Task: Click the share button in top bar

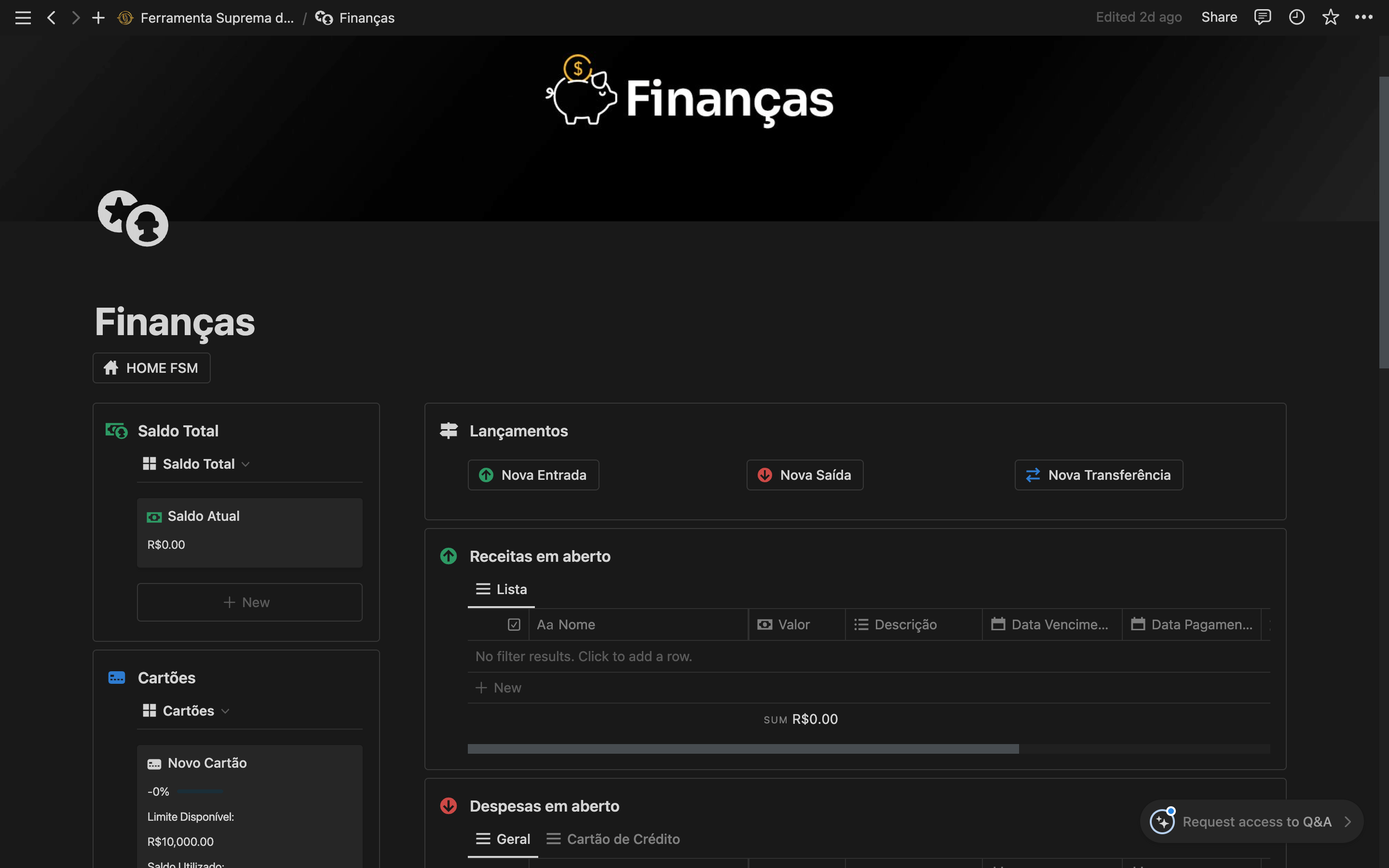Action: (x=1219, y=17)
